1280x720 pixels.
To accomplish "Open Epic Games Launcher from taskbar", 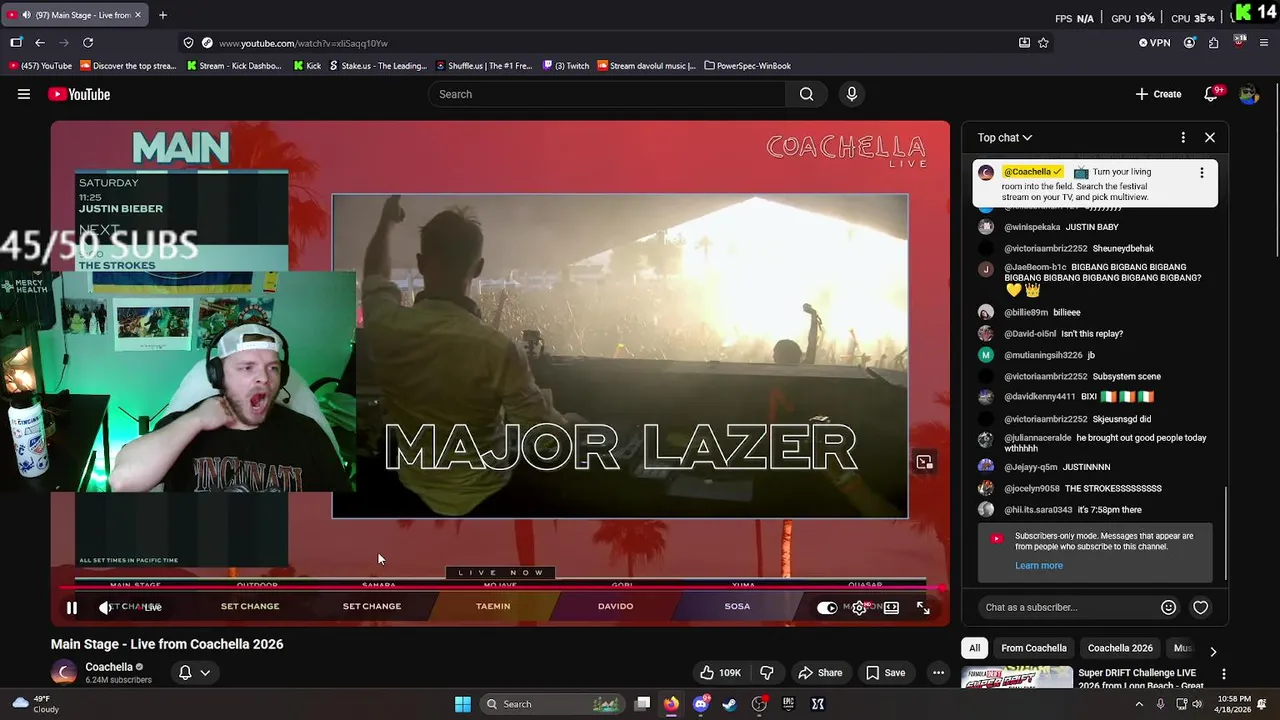I will [788, 704].
